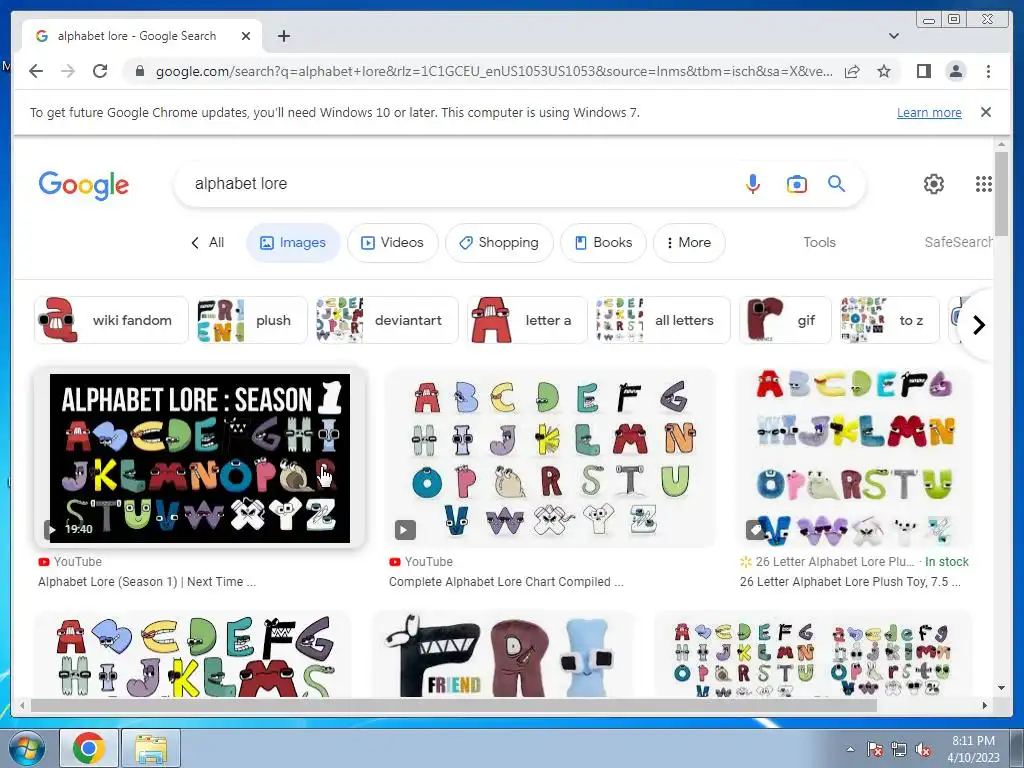Click the Google logo
This screenshot has width=1024, height=768.
84,185
